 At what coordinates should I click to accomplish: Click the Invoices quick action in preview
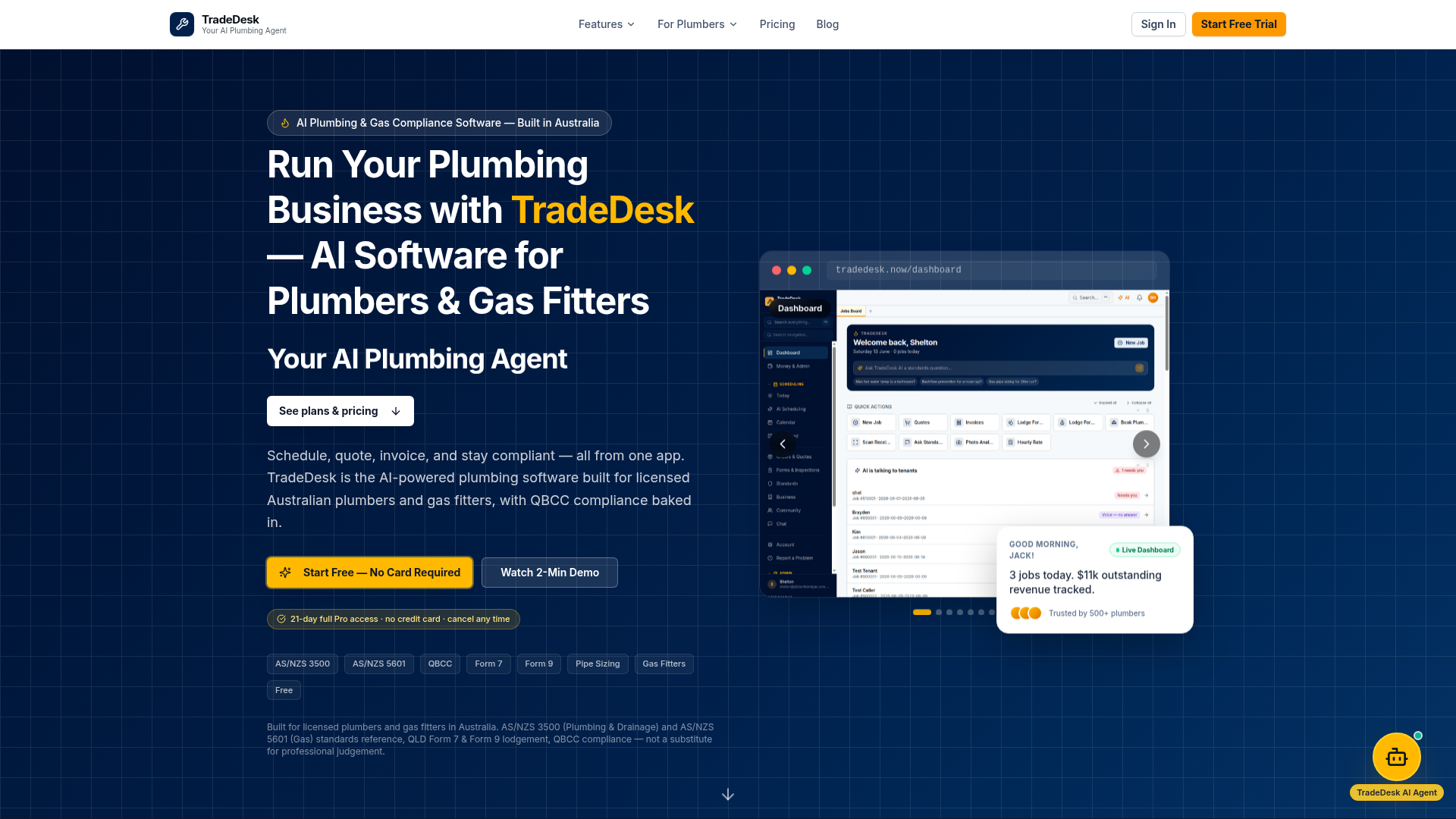tap(974, 422)
